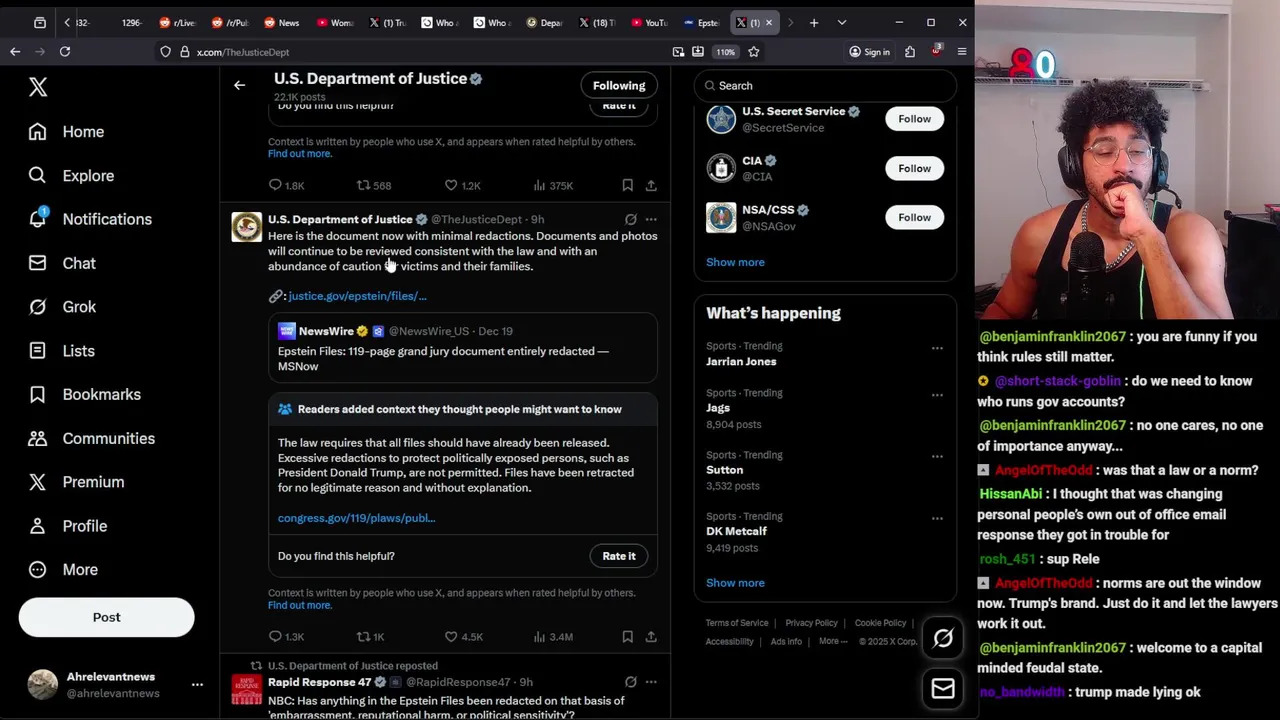Open Communities in the sidebar
Viewport: 1280px width, 720px height.
coord(91,438)
